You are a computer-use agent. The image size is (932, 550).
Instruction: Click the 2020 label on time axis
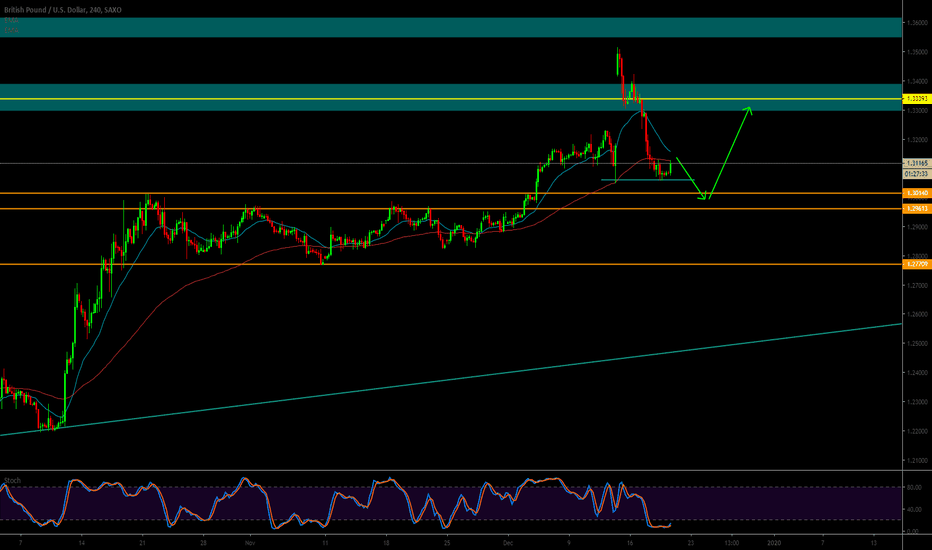pos(774,541)
